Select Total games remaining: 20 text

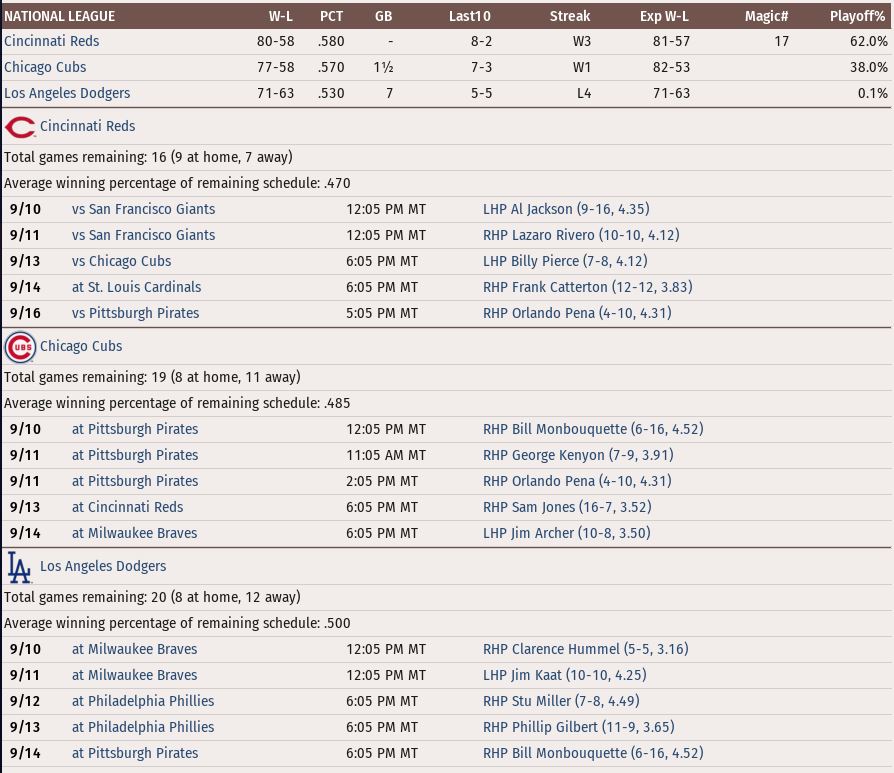pos(152,597)
